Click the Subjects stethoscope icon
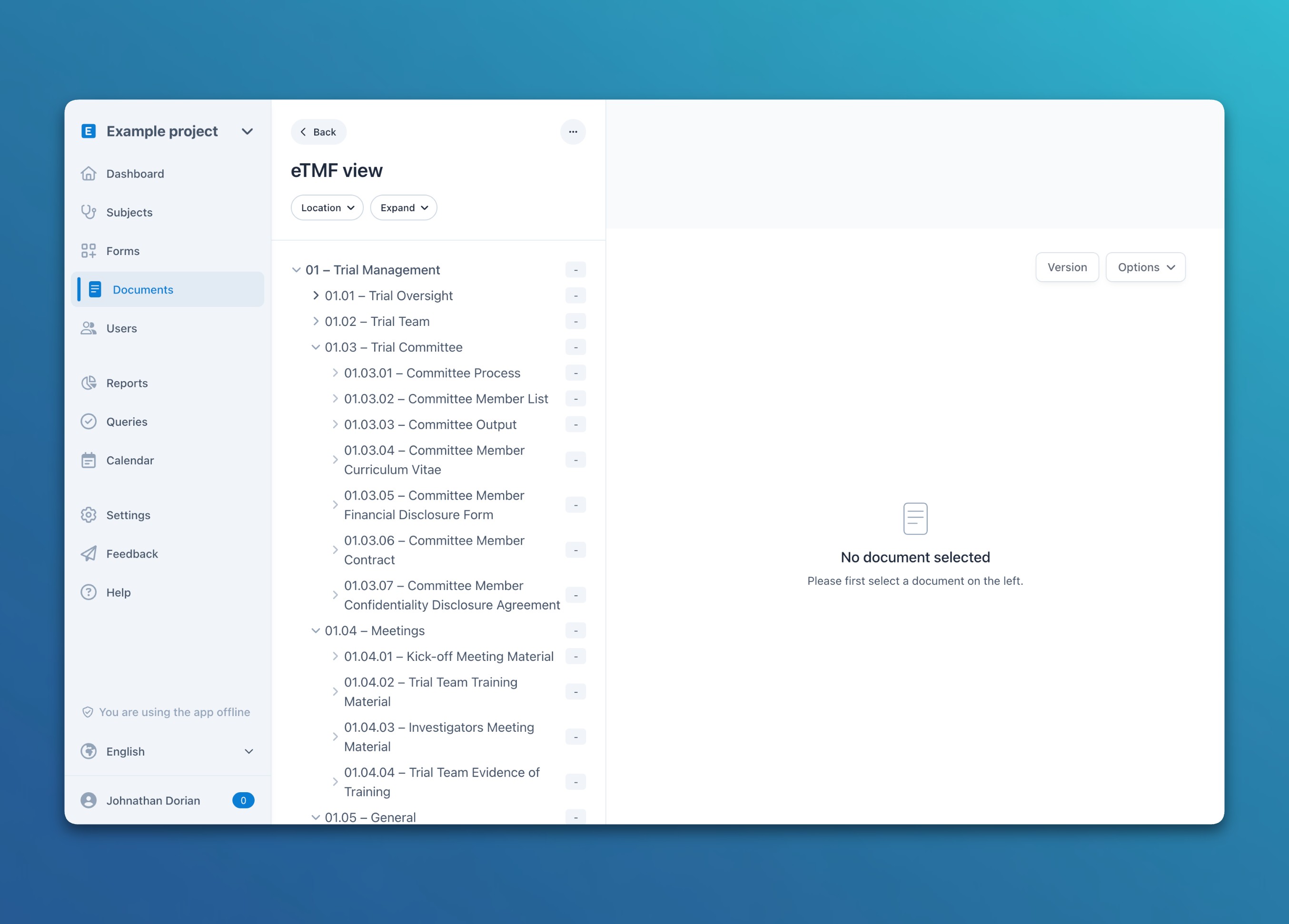 (x=89, y=213)
